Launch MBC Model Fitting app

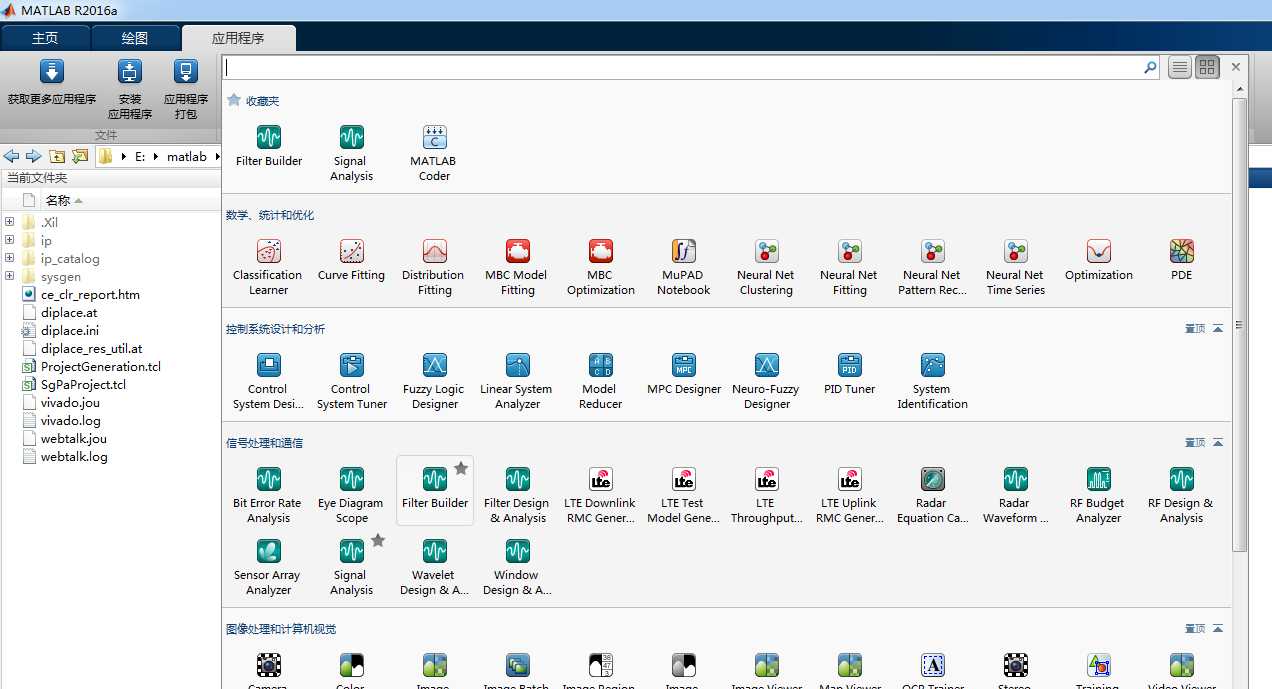click(x=517, y=267)
